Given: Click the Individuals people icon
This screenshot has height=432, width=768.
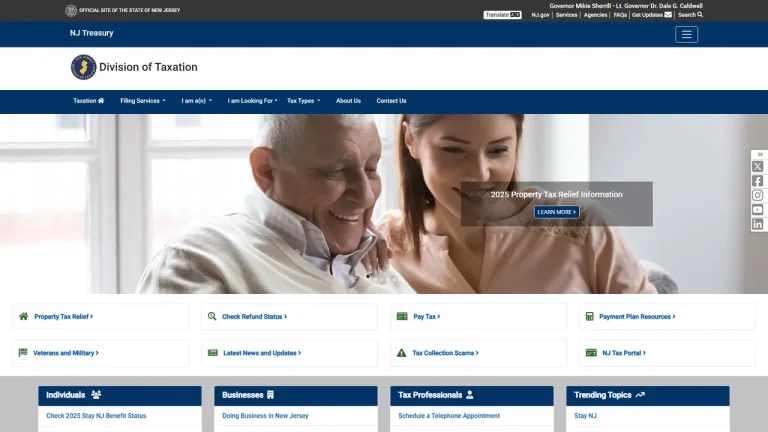Looking at the screenshot, I should pos(96,395).
